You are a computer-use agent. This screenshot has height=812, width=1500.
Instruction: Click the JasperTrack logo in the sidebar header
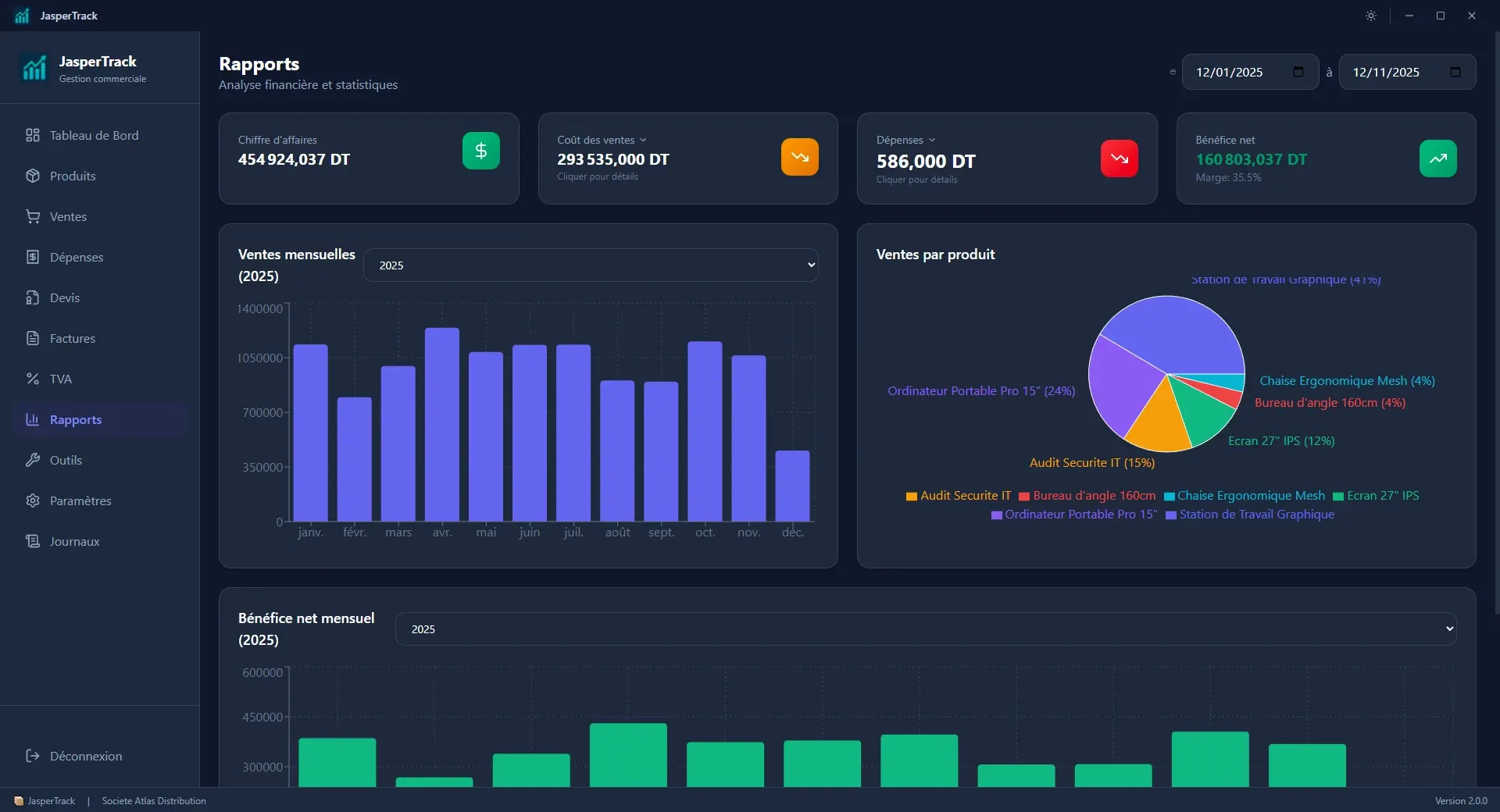click(34, 68)
